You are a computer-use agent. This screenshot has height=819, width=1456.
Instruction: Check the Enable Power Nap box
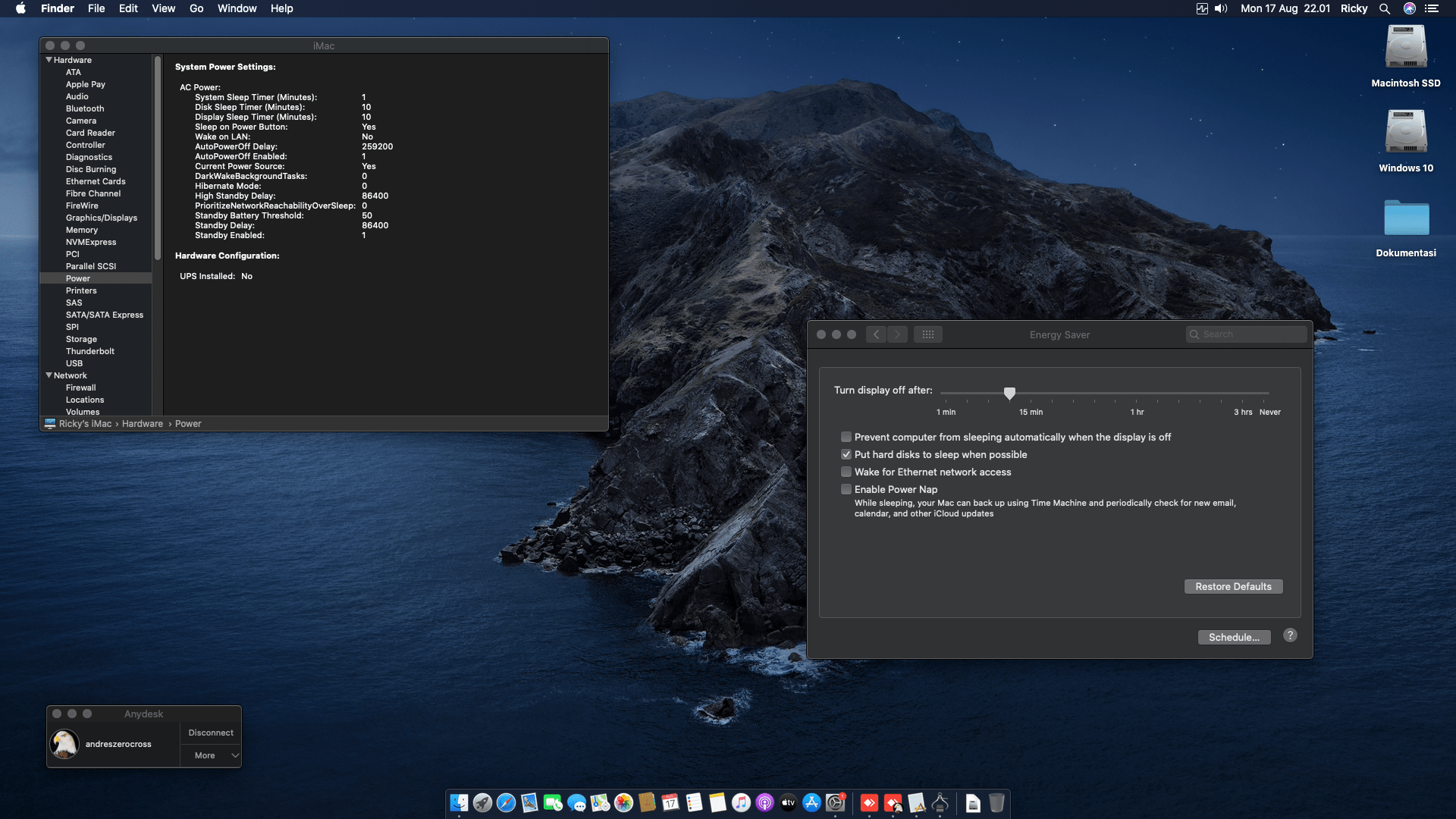tap(846, 489)
